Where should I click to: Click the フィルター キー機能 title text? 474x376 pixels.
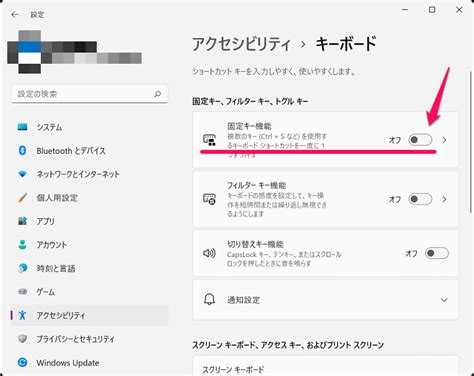[256, 185]
